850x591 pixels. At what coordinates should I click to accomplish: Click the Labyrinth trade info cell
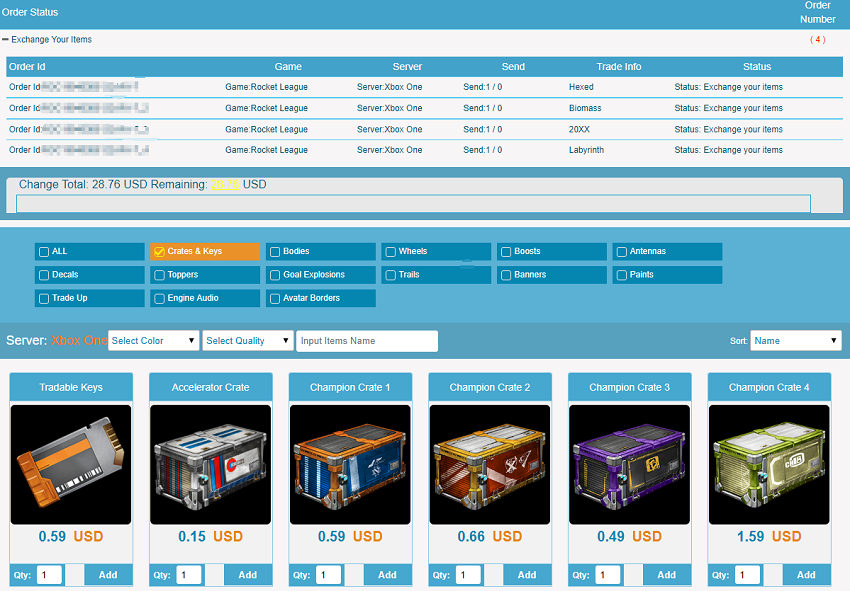(586, 150)
